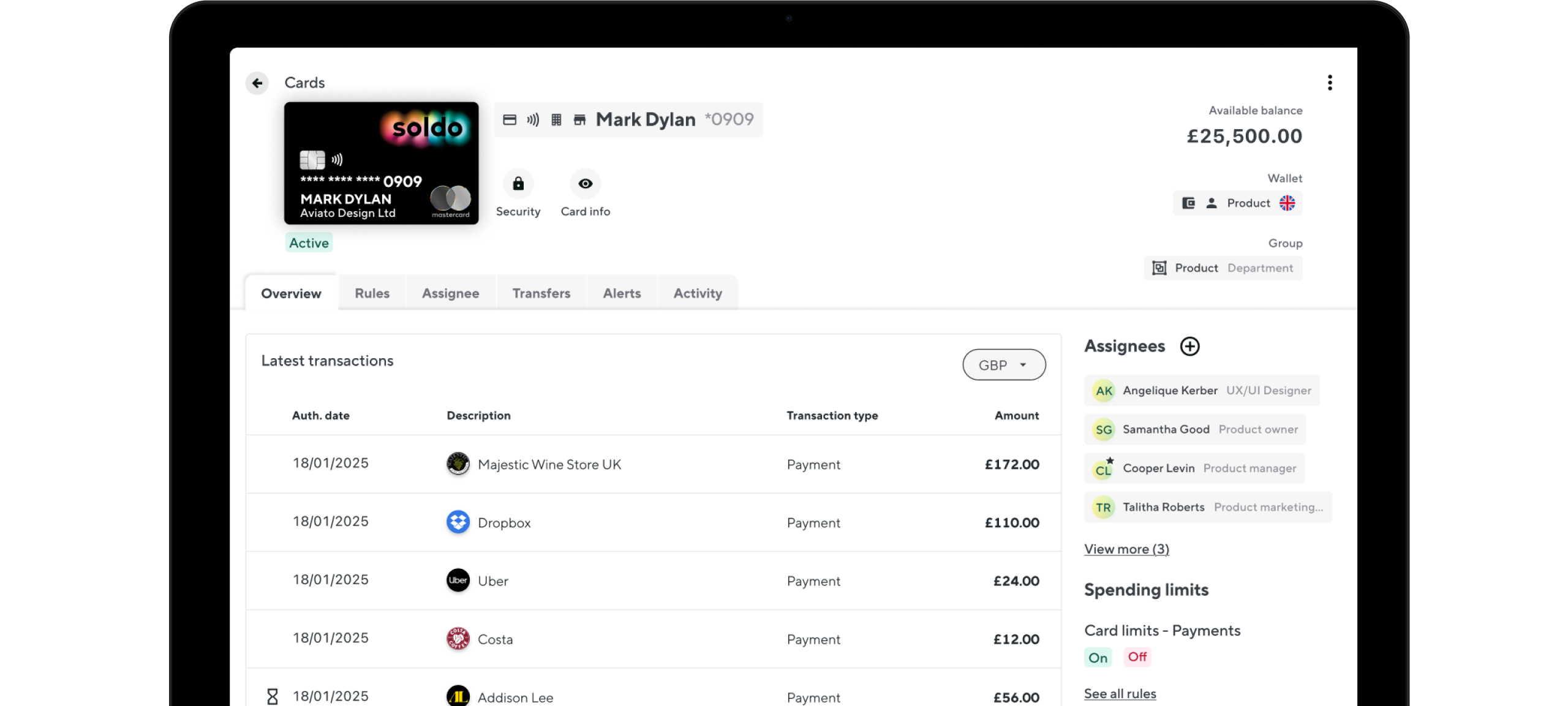The width and height of the screenshot is (1568, 706).
Task: Click the contactless icon in card header
Action: tap(533, 119)
